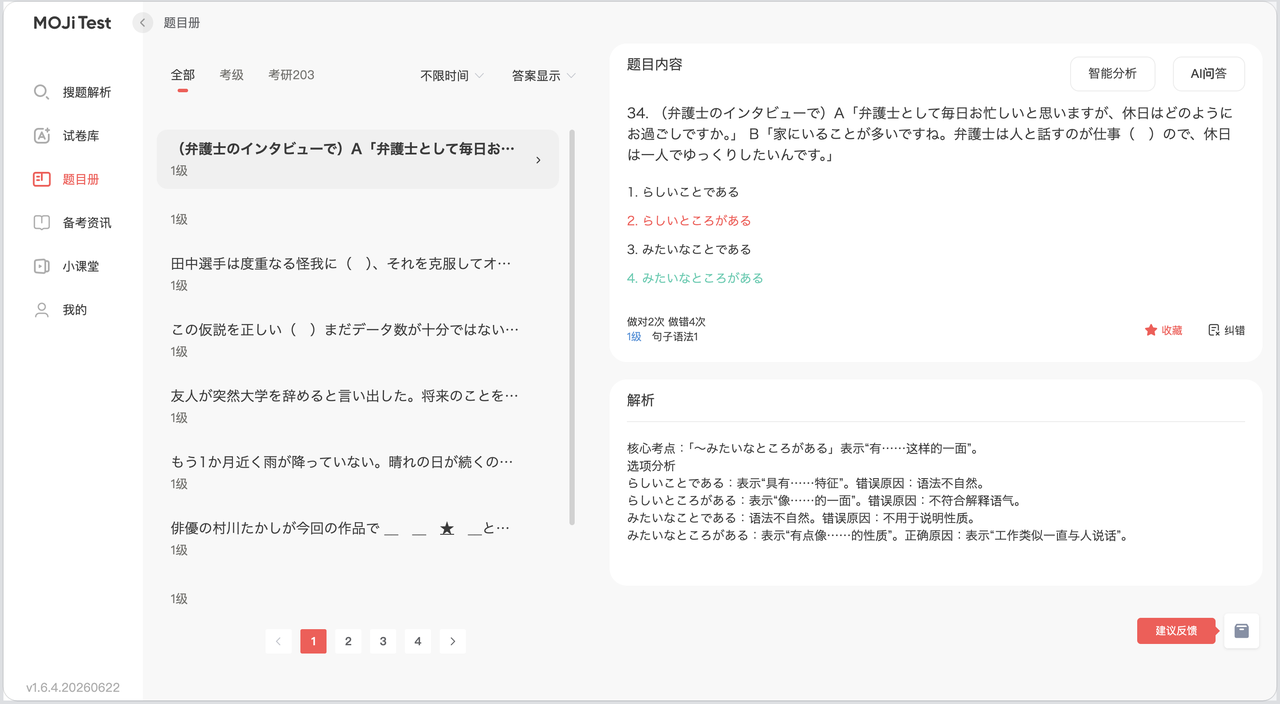Open 小课堂 in the sidebar
Image resolution: width=1280 pixels, height=704 pixels.
point(81,266)
